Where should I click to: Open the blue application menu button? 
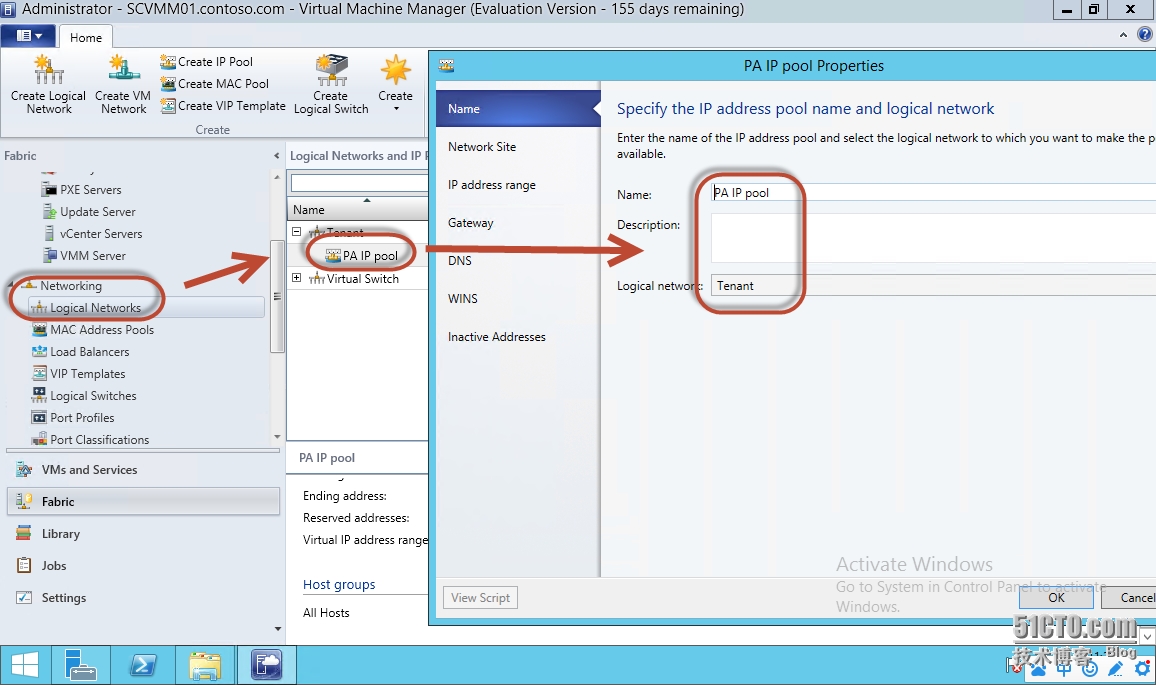click(x=29, y=35)
